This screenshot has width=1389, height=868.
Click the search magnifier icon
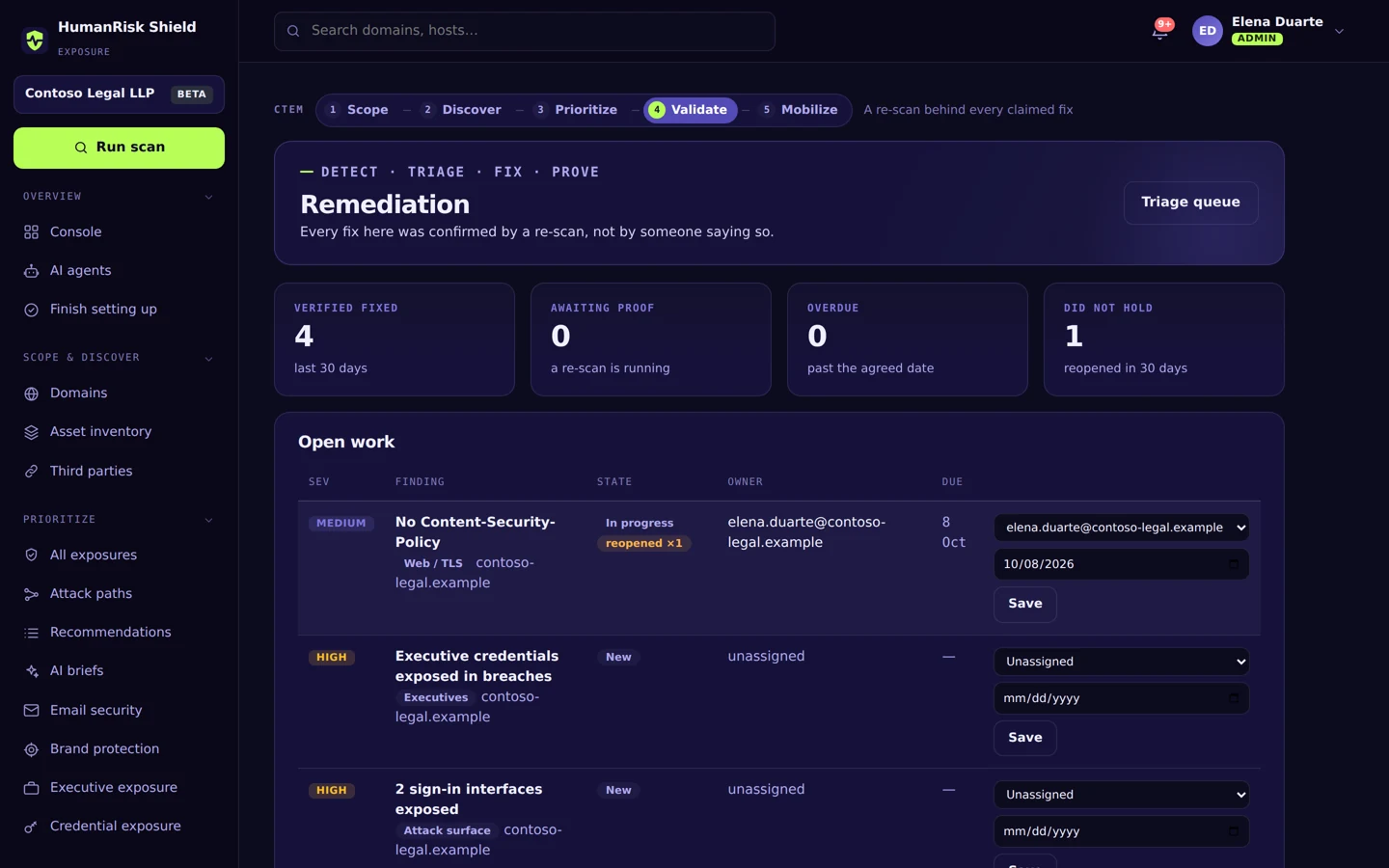click(x=293, y=31)
